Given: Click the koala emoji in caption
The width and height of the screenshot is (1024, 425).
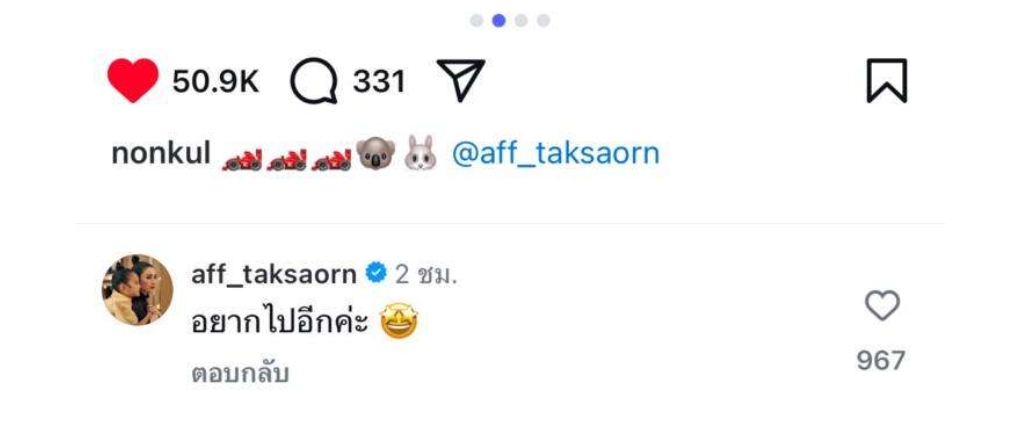Looking at the screenshot, I should [x=376, y=155].
